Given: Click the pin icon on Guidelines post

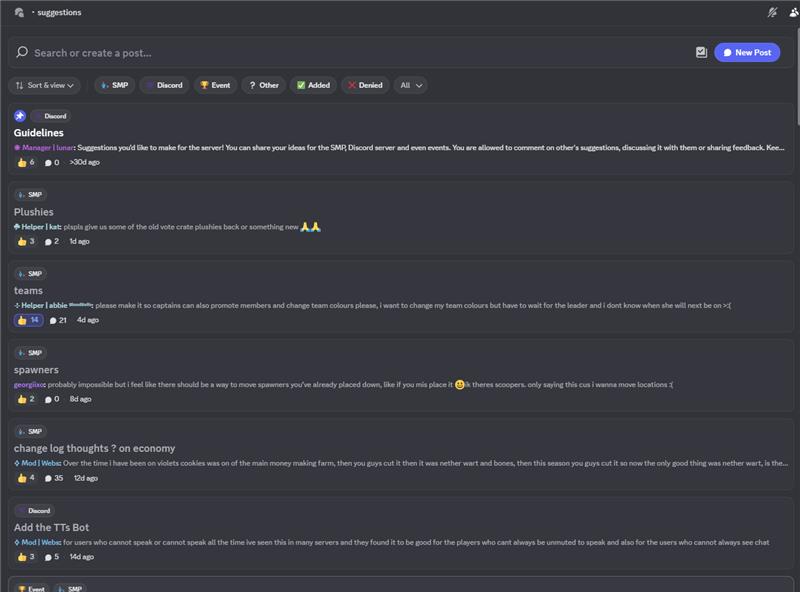Looking at the screenshot, I should pyautogui.click(x=20, y=116).
